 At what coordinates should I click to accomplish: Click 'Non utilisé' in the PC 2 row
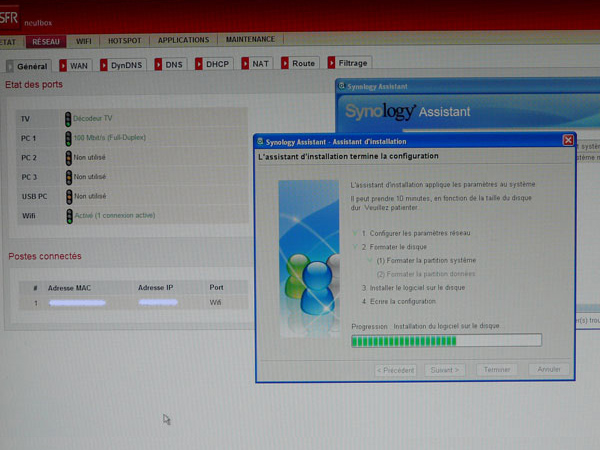point(90,157)
